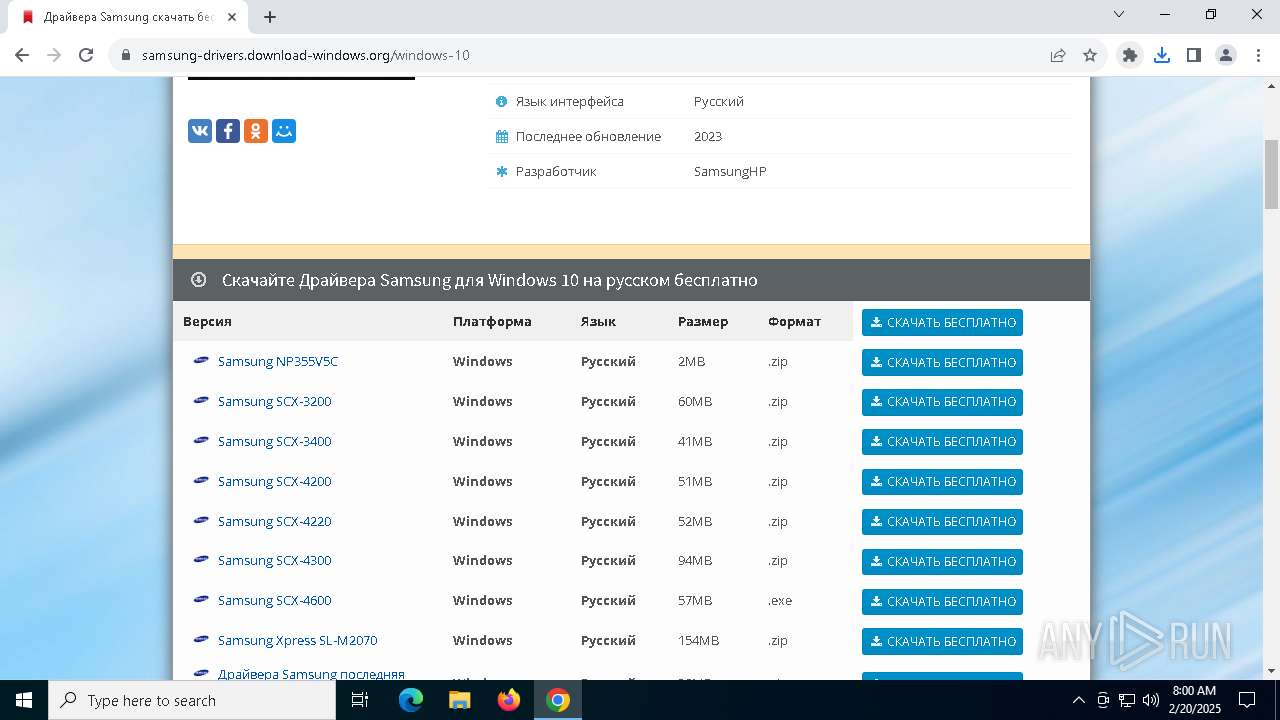This screenshot has height=720, width=1280.
Task: Open clock showing 8:00 AM
Action: coord(1194,700)
